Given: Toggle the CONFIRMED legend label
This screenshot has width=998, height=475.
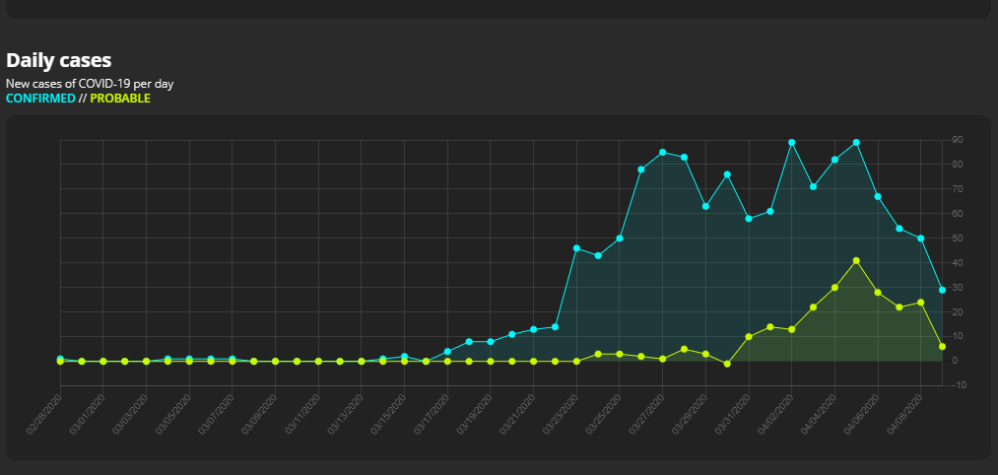Looking at the screenshot, I should pos(40,98).
